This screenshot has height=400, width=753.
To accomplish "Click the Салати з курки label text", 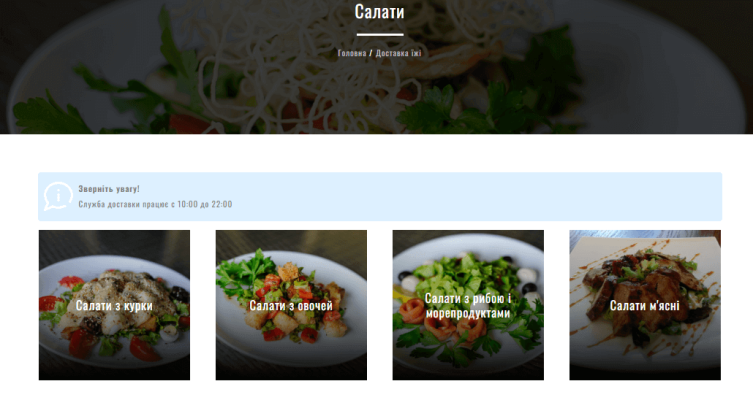I will coord(114,306).
